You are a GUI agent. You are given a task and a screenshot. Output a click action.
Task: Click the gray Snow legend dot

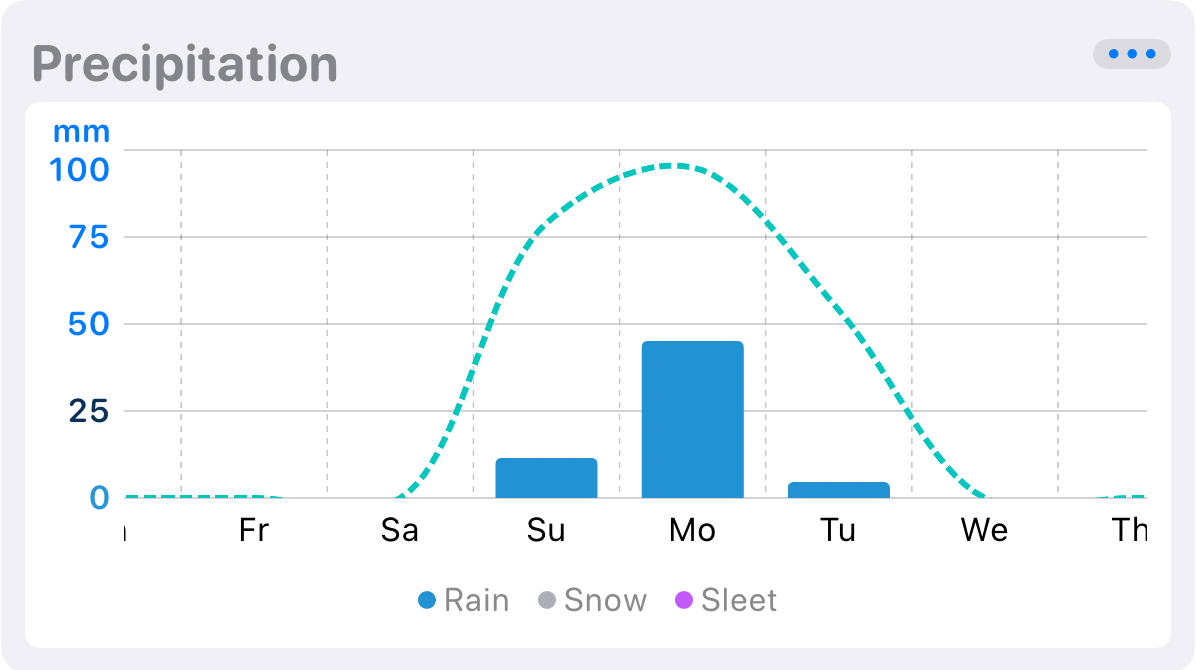point(547,601)
